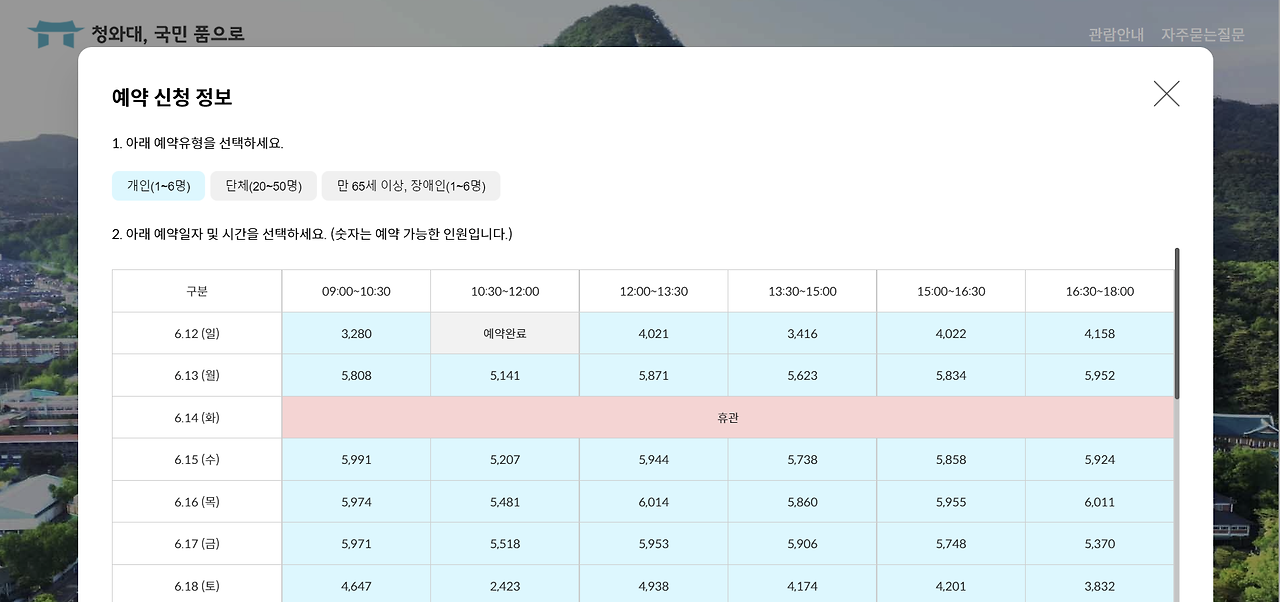Select the 6.17 slot showing 5,971

pyautogui.click(x=356, y=544)
